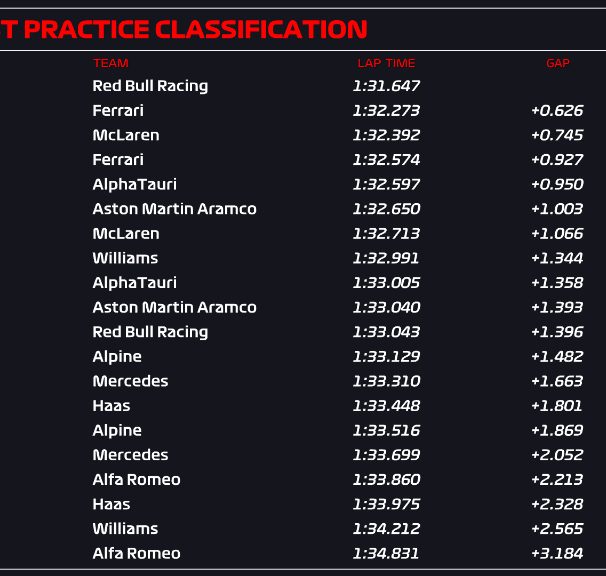Select the second Red Bull Racing row
606x576 pixels.
tap(338, 332)
